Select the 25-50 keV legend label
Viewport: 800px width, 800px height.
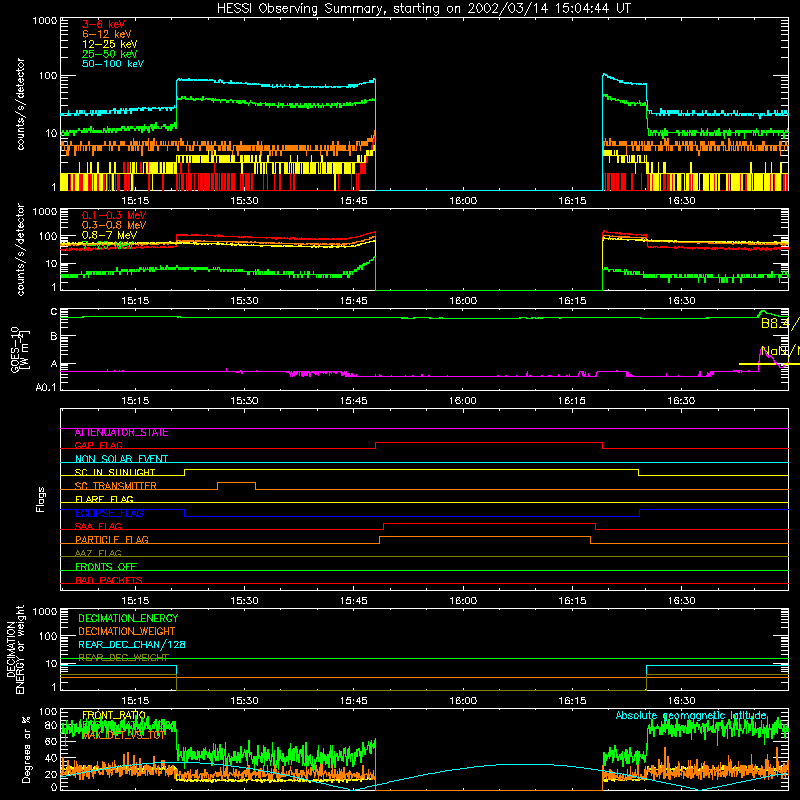coord(110,54)
